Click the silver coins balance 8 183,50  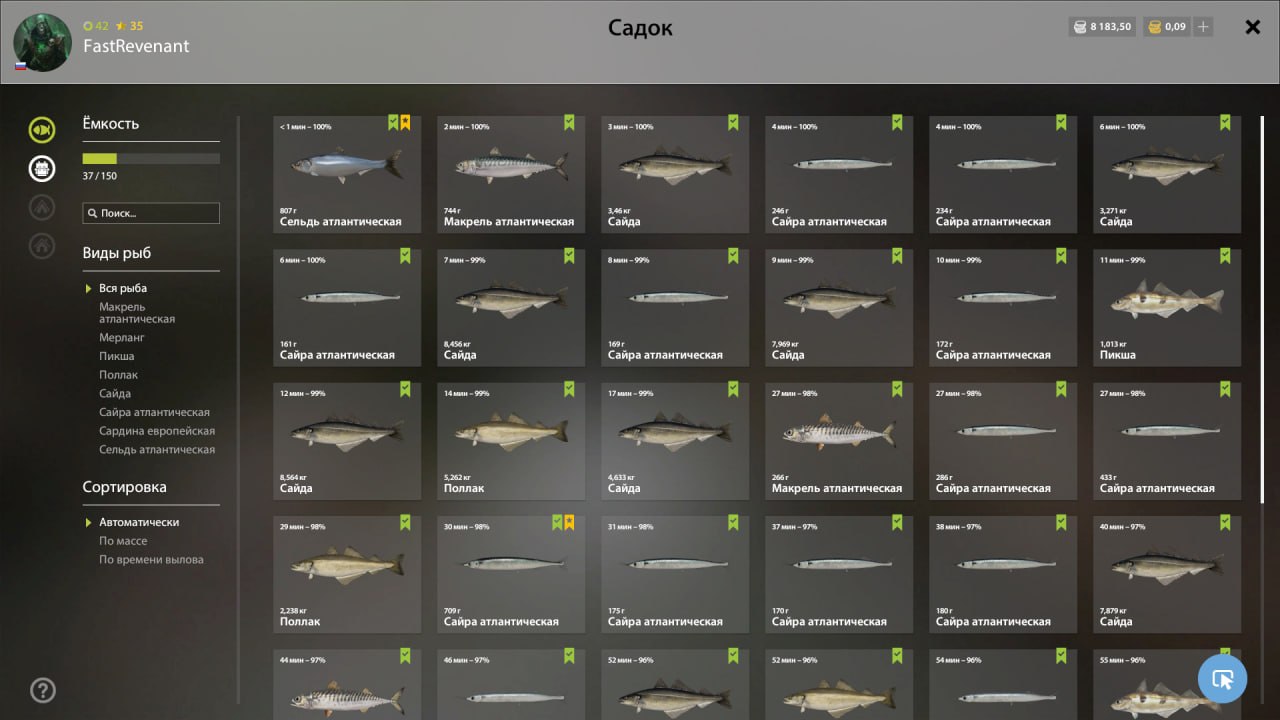1102,27
